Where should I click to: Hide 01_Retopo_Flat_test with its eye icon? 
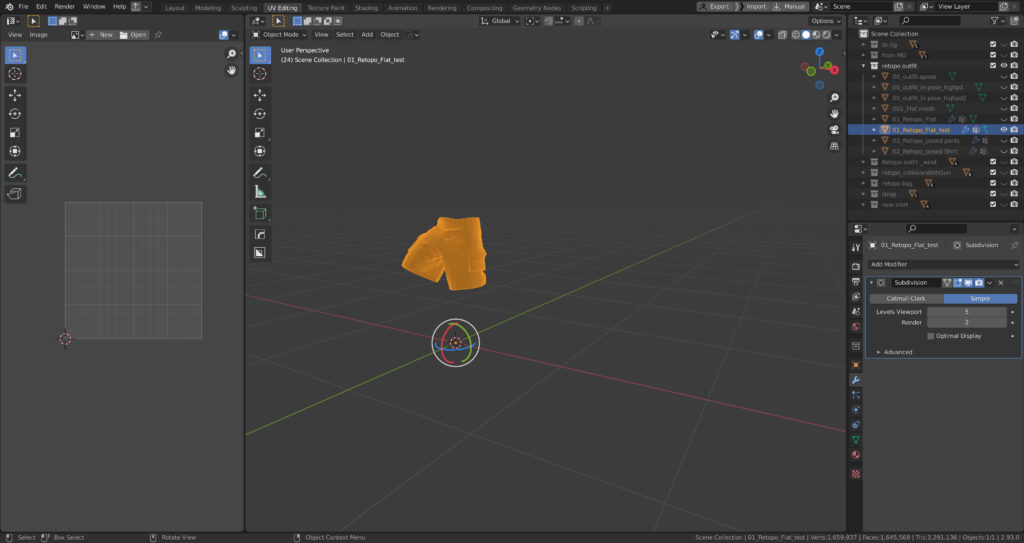tap(1003, 130)
